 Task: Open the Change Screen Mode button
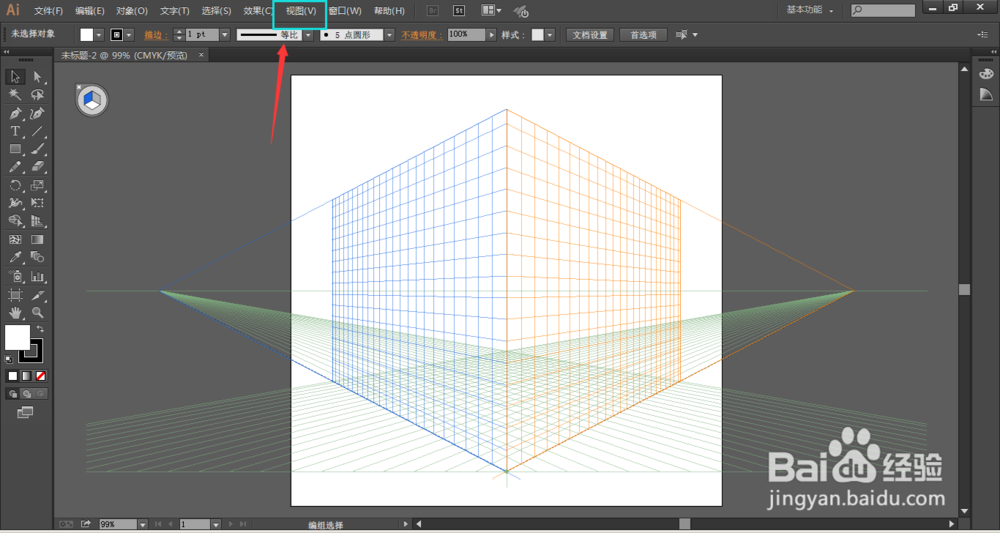tap(25, 413)
